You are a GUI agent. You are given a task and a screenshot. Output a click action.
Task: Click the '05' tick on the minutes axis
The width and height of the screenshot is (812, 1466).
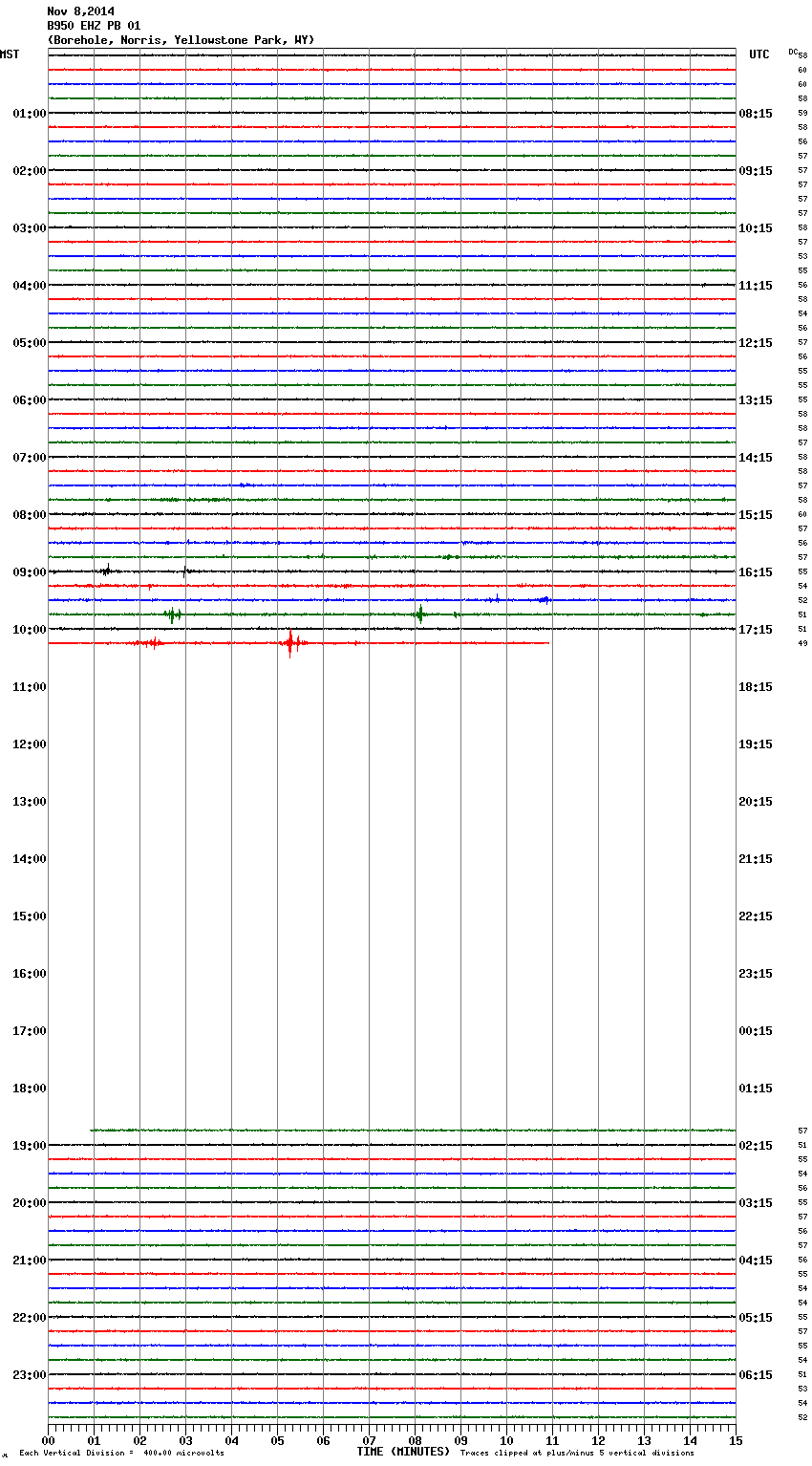tap(277, 1440)
